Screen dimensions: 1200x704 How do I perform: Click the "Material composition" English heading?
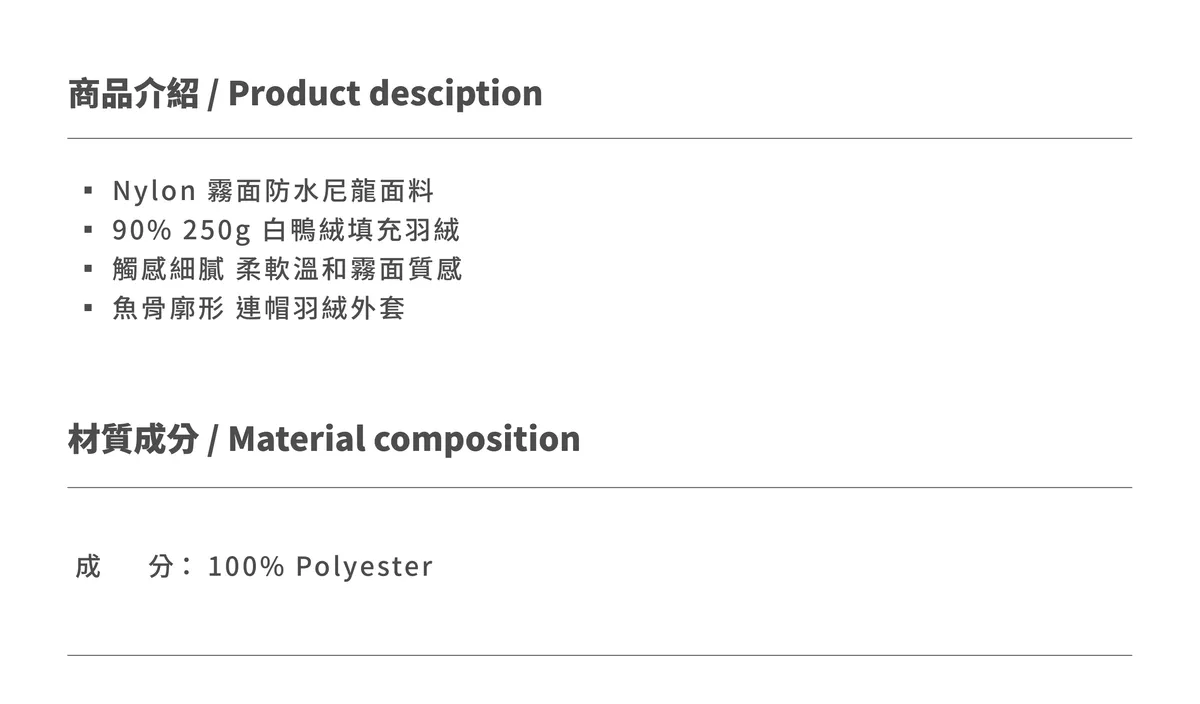pos(404,439)
